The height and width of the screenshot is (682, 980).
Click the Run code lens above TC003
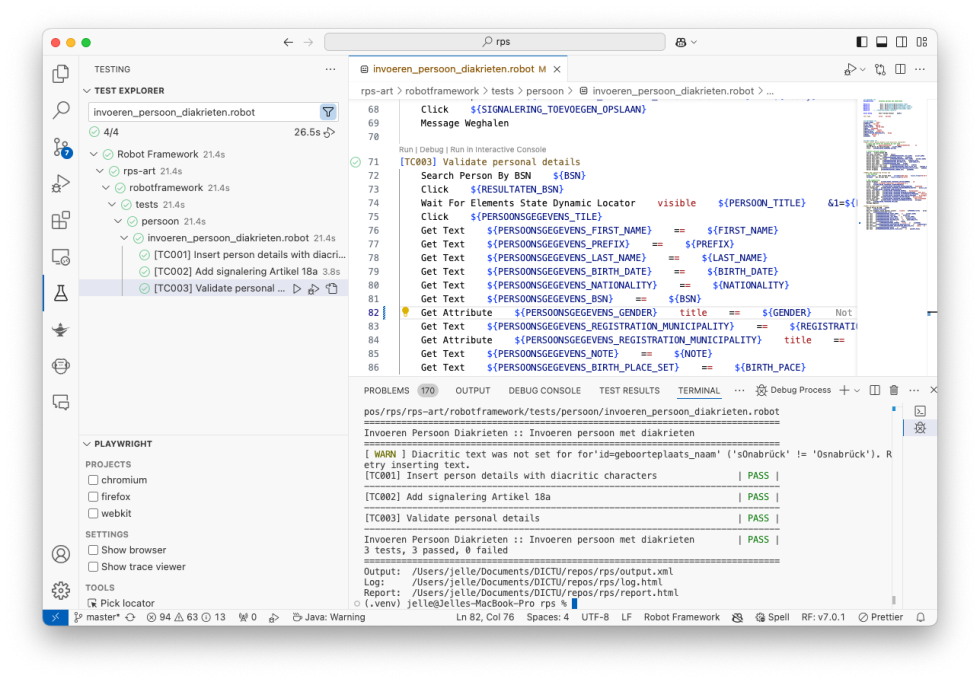(406, 149)
